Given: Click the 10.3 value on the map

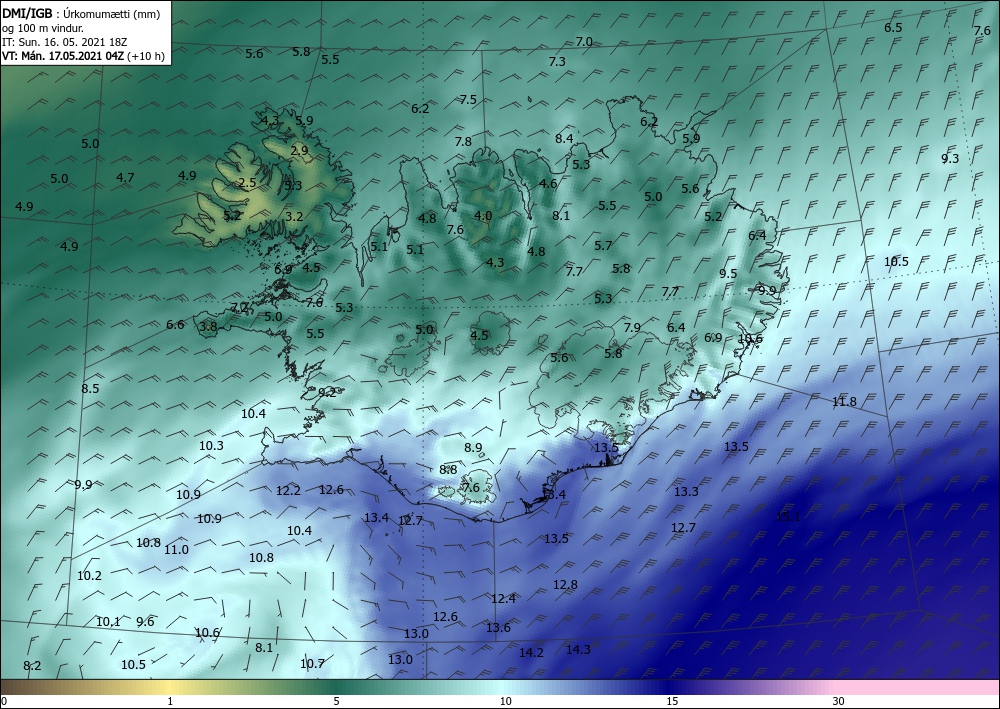Looking at the screenshot, I should coord(211,446).
